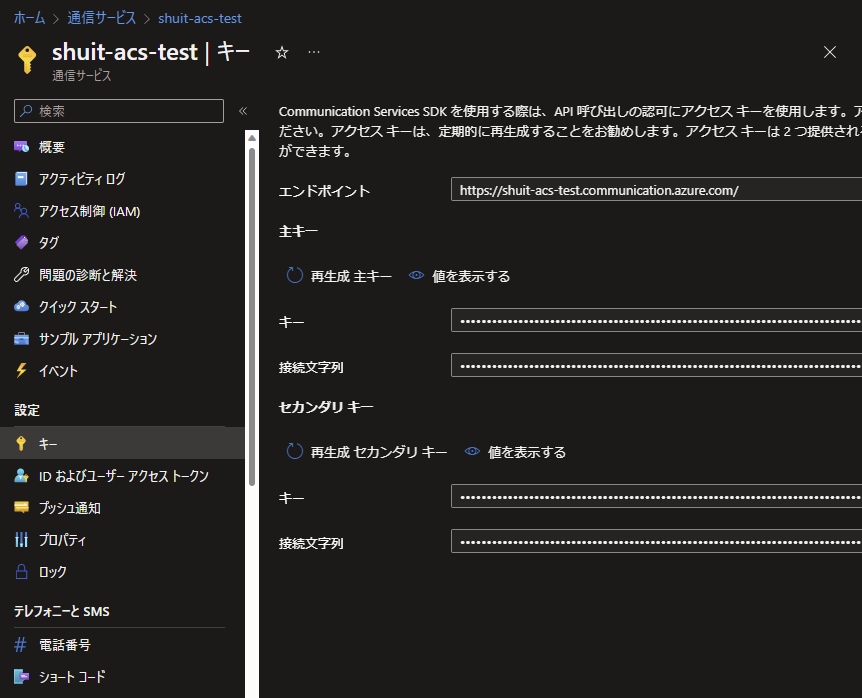This screenshot has height=698, width=862.
Task: Click 再生成 セカンダリ キー button label
Action: pyautogui.click(x=379, y=452)
